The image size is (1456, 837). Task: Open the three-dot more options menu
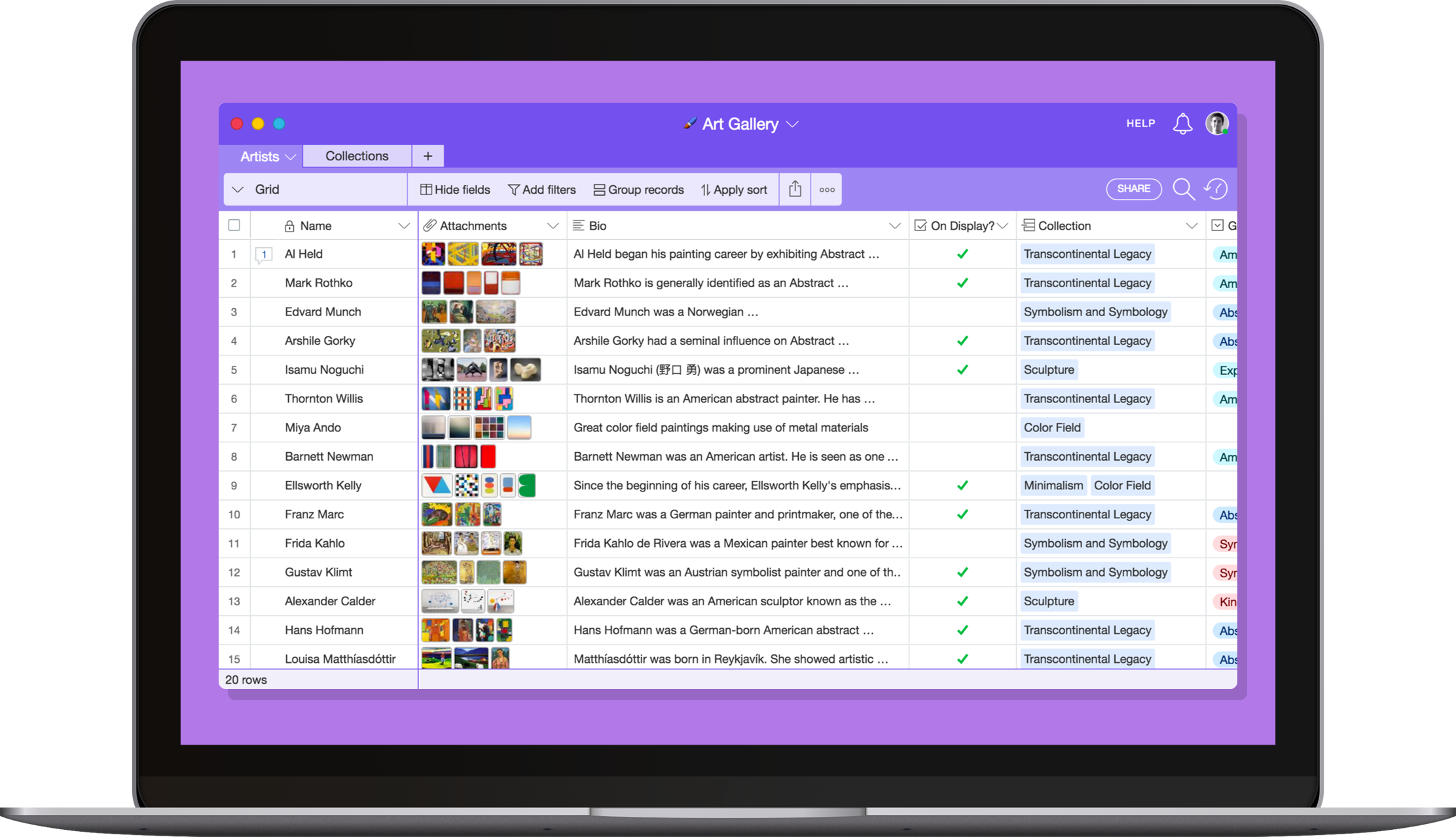827,190
